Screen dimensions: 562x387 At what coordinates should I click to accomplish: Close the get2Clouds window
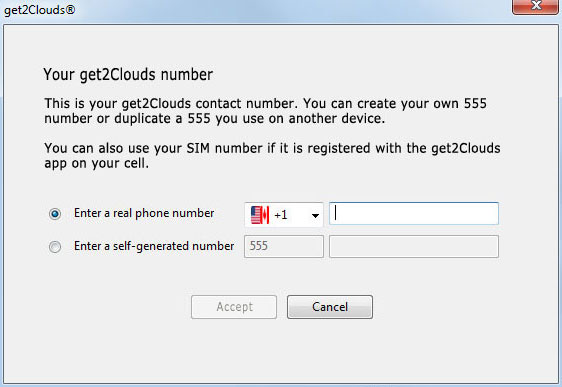pyautogui.click(x=535, y=6)
